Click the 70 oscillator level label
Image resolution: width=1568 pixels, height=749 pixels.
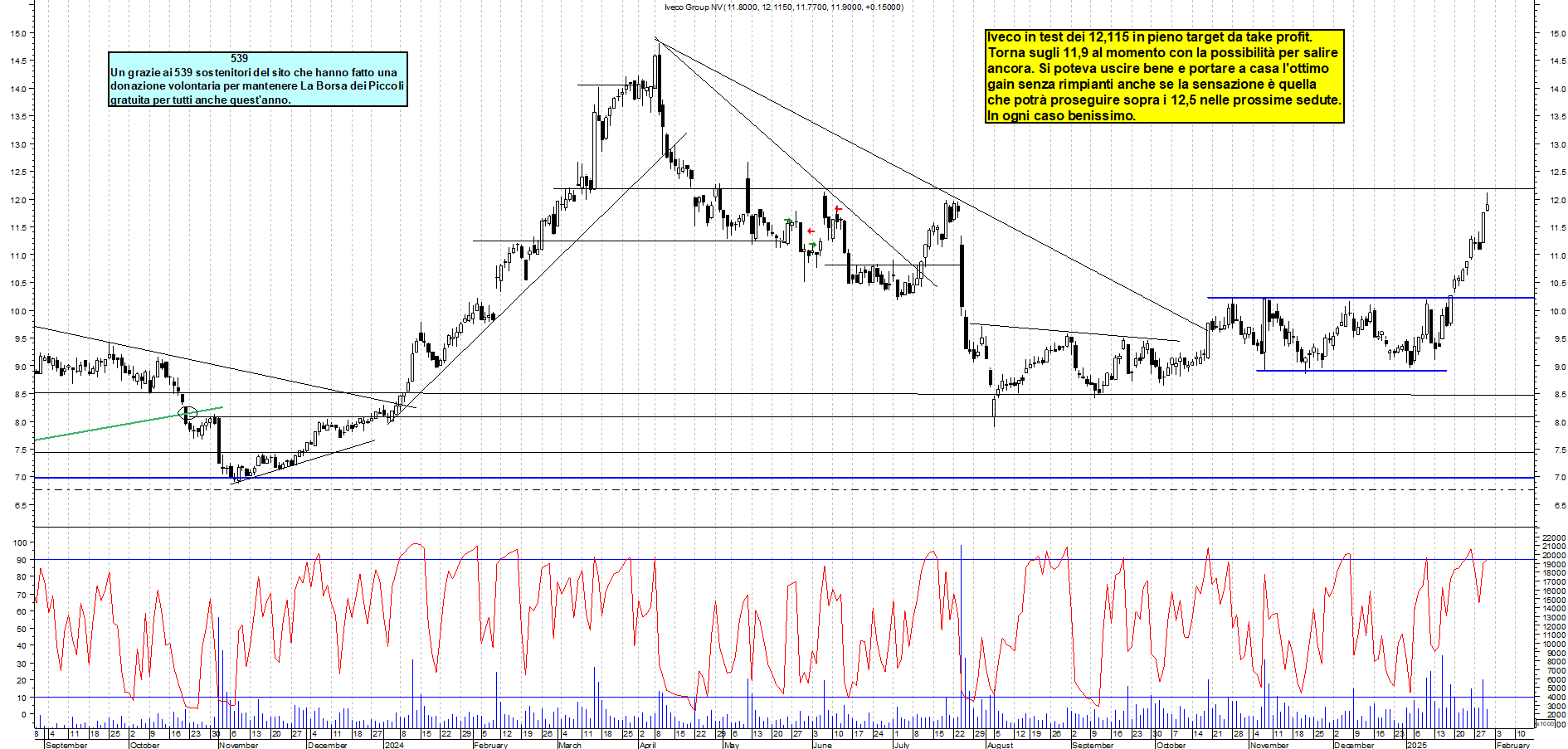click(x=22, y=595)
